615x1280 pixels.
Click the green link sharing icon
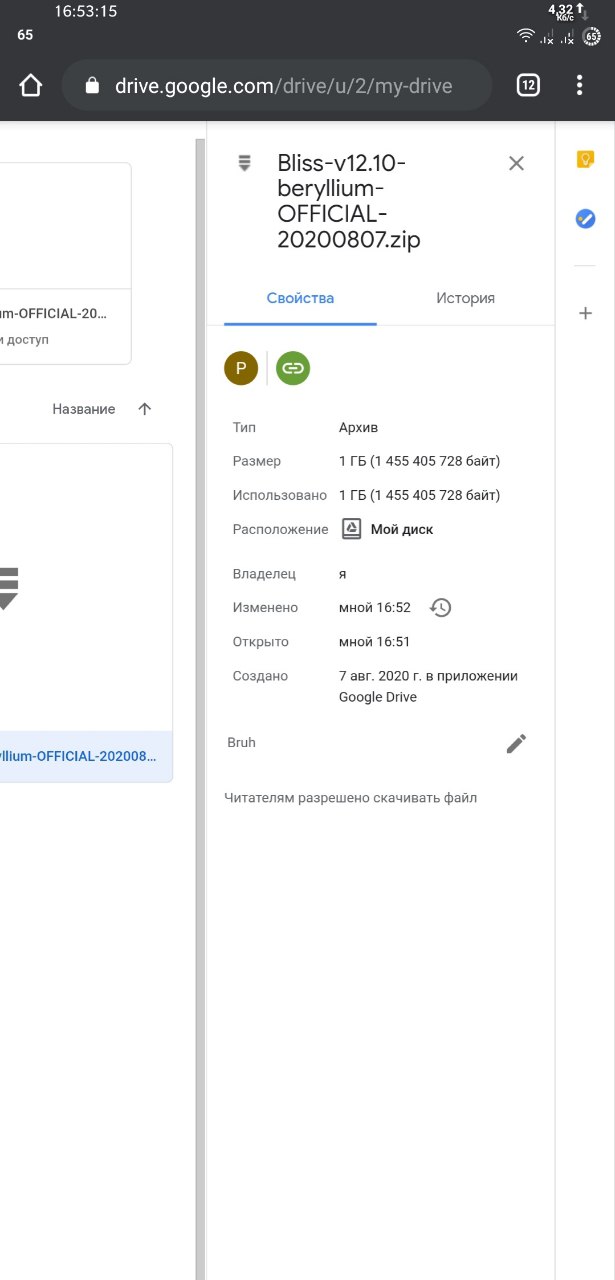click(293, 368)
